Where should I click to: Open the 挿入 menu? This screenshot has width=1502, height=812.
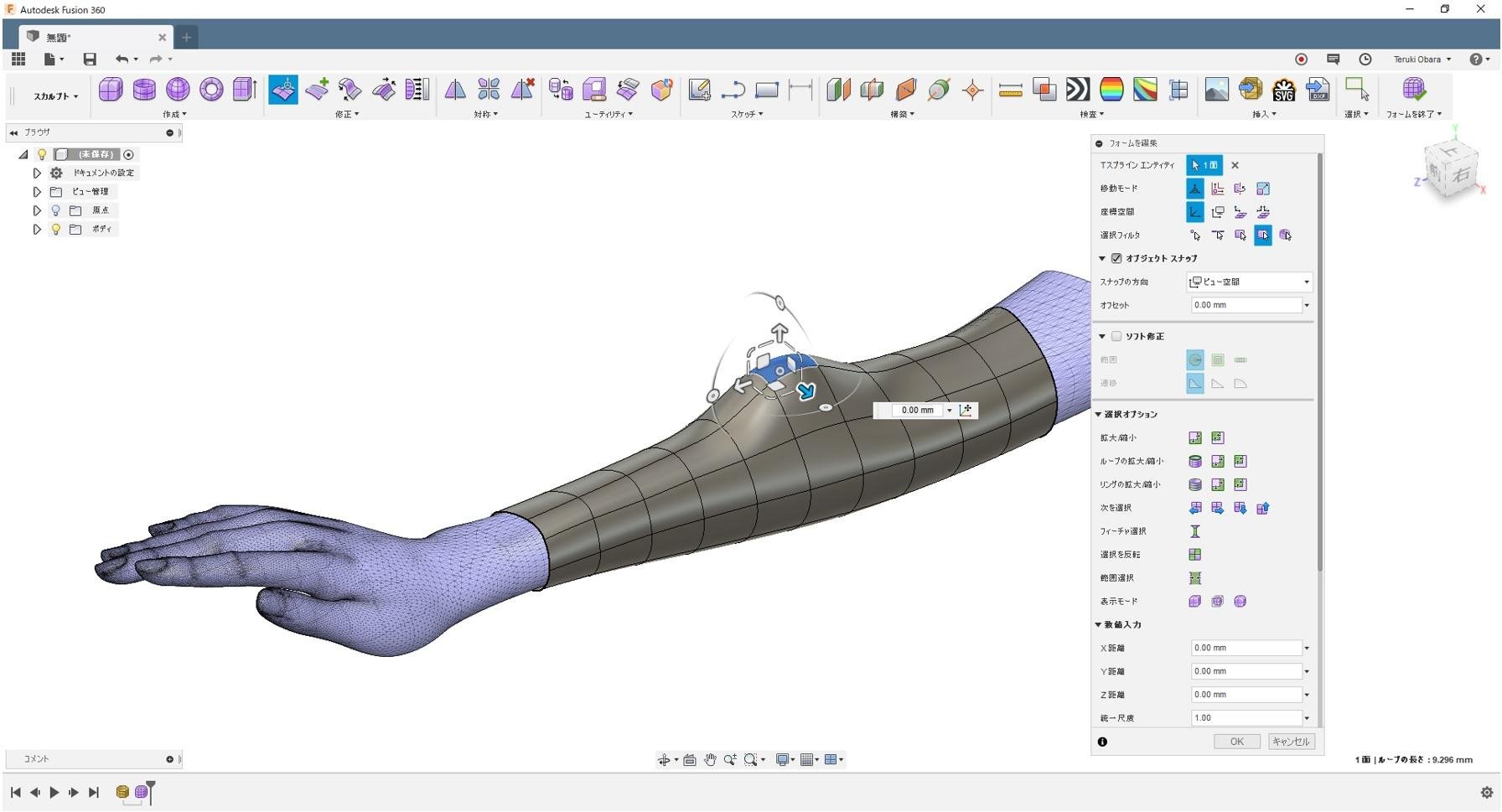pyautogui.click(x=1264, y=114)
